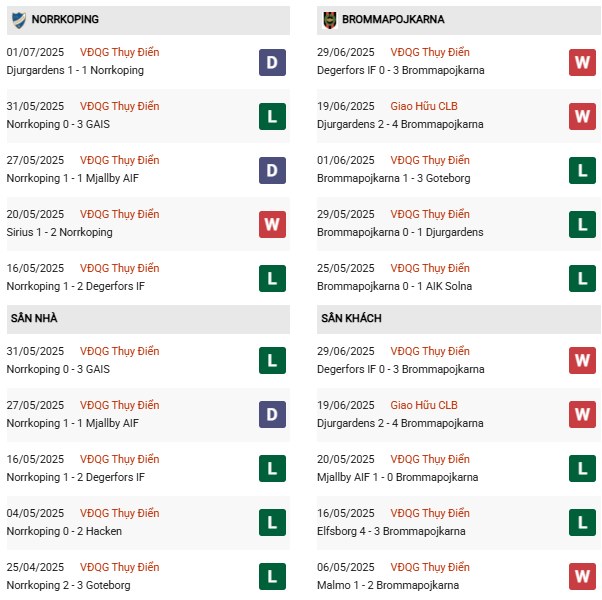Select the SÂN KHÁCH section header

point(351,318)
